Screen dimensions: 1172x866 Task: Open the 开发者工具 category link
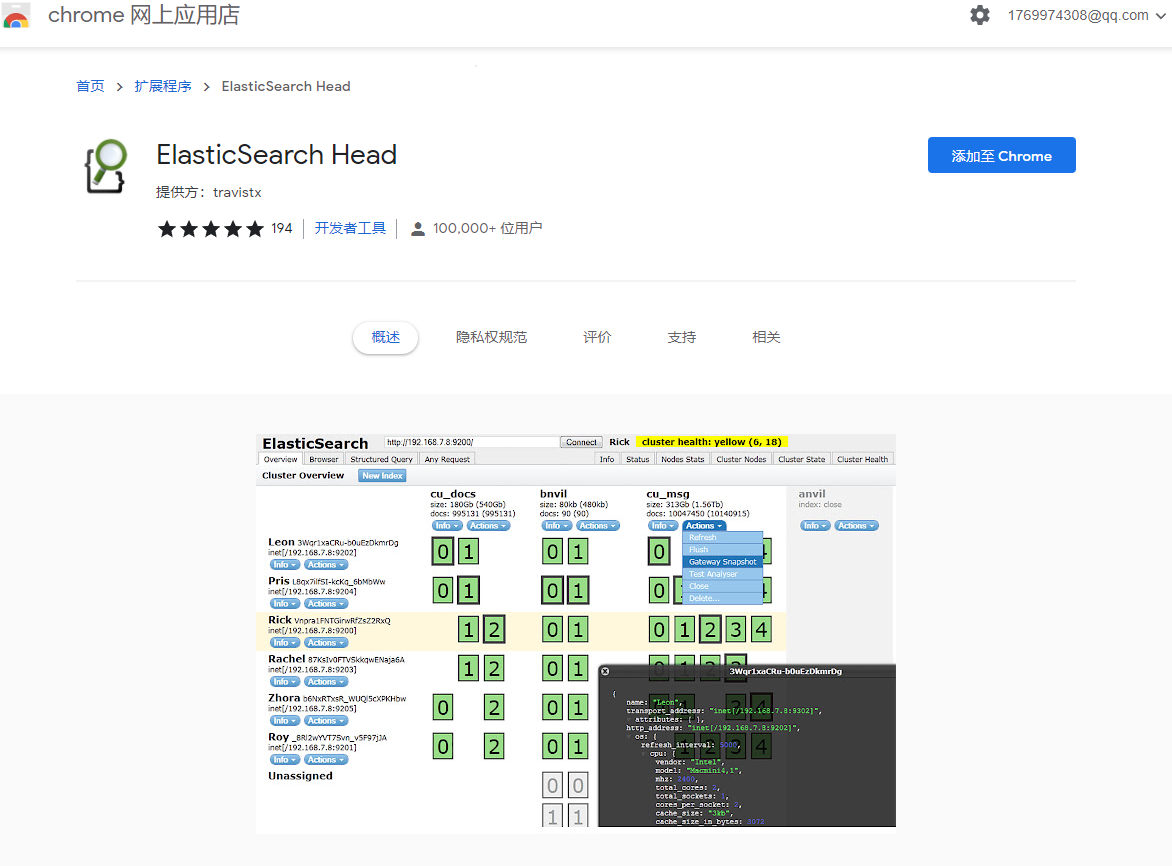tap(350, 229)
